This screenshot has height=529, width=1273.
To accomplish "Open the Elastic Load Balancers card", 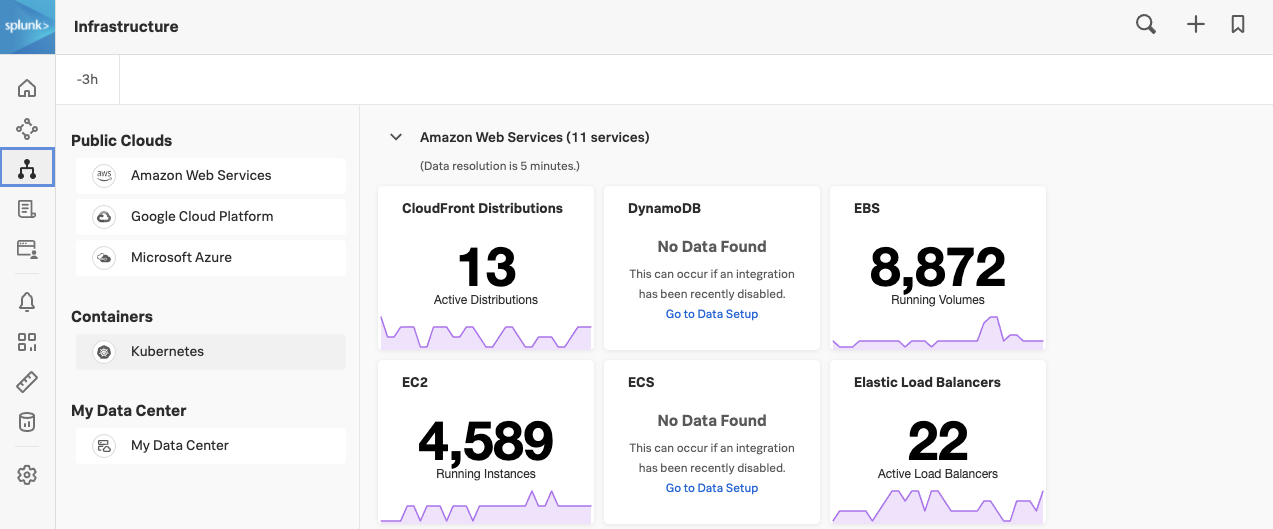I will point(937,442).
